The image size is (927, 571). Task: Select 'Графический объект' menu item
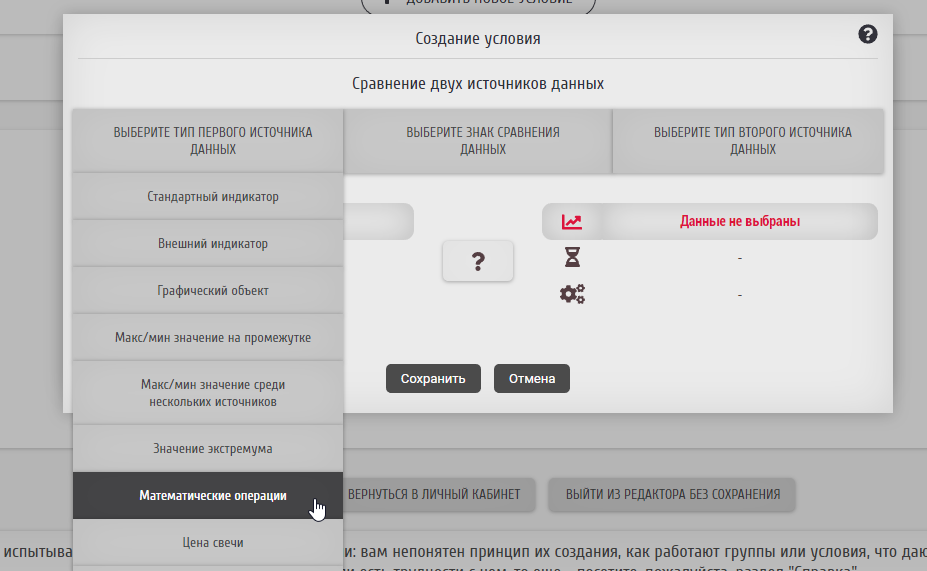tap(212, 291)
